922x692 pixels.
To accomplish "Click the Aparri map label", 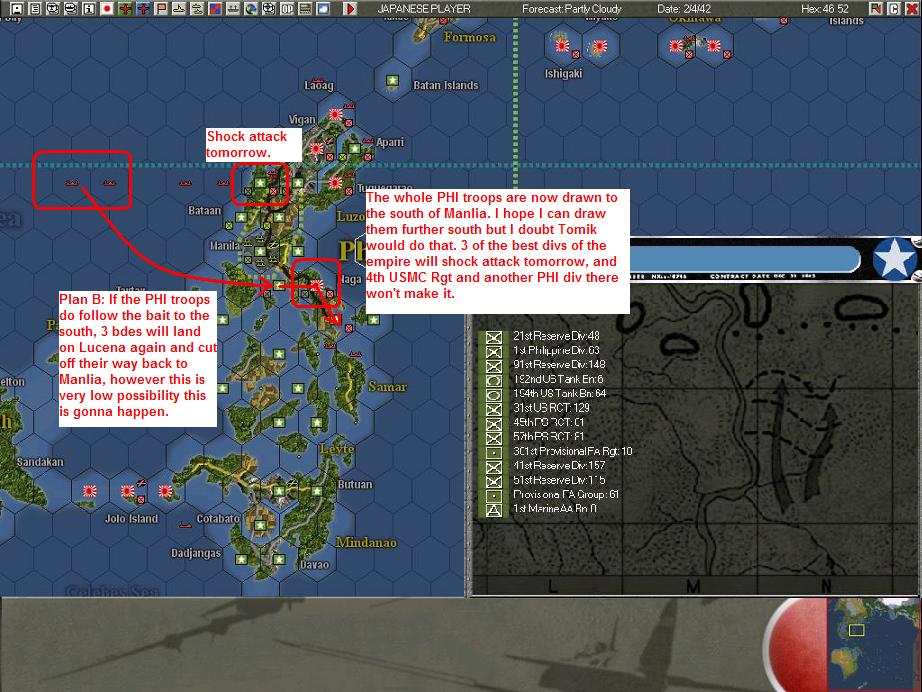I will tap(390, 142).
